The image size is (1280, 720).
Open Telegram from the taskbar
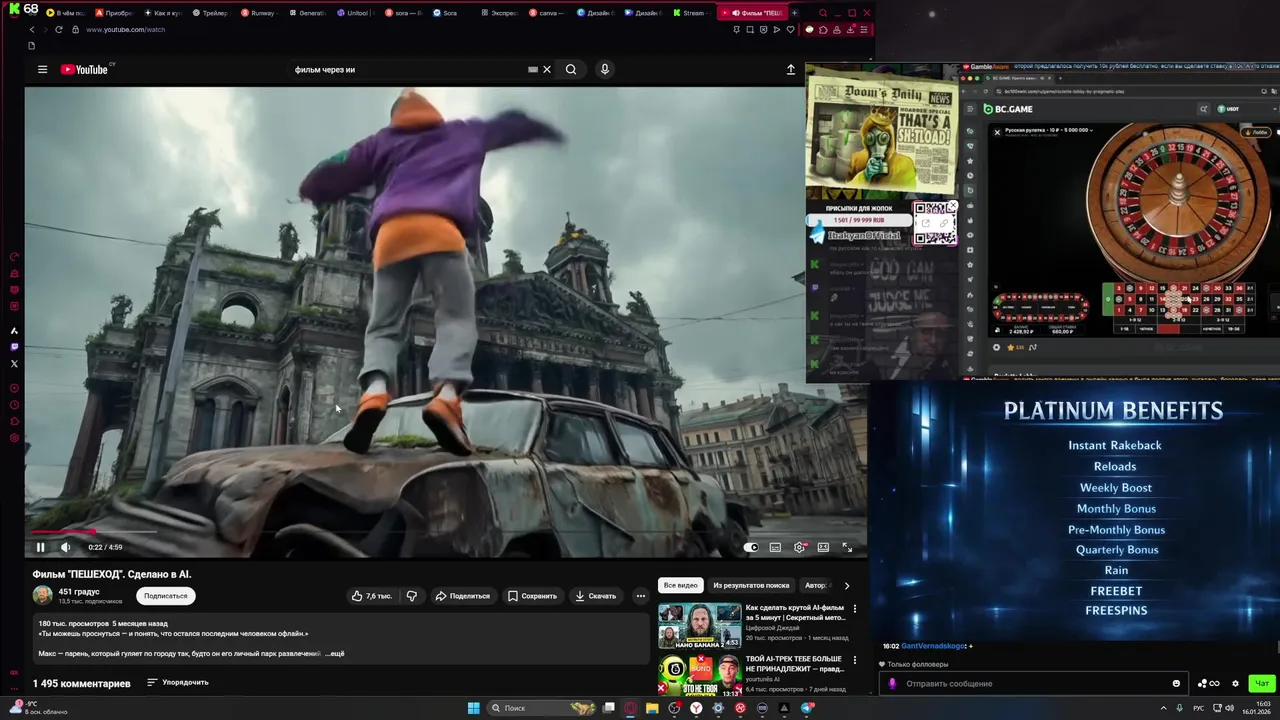[x=807, y=708]
